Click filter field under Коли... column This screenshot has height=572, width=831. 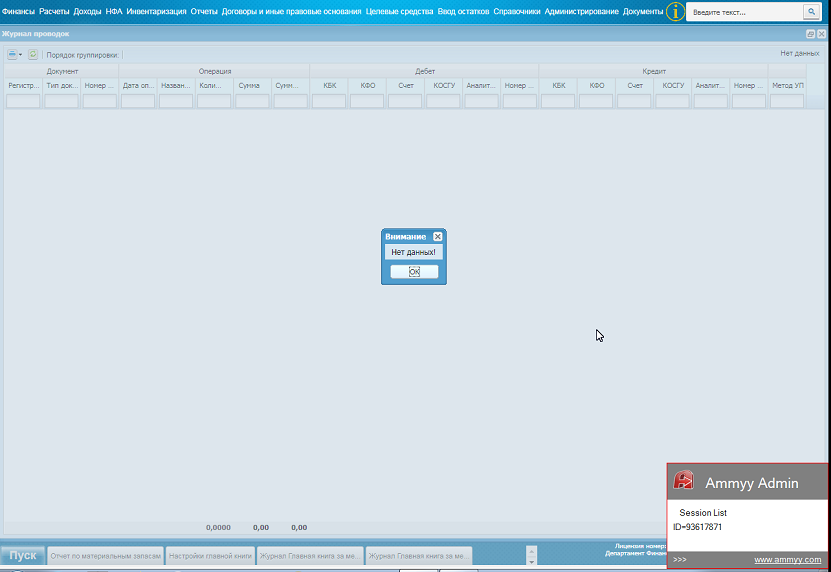214,101
